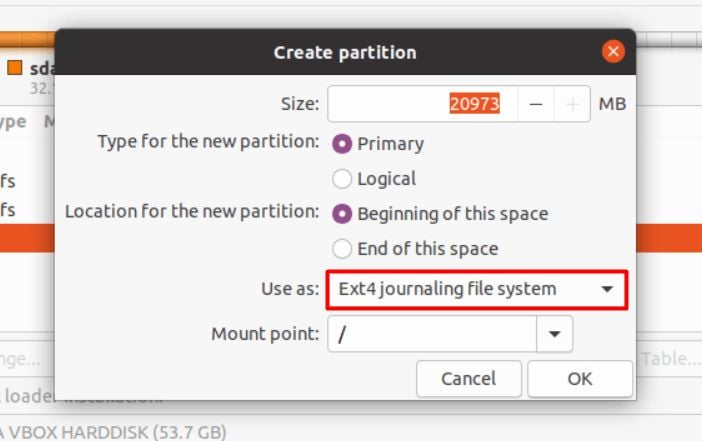Select the Logical partition type
Viewport: 702px width, 441px height.
[343, 179]
